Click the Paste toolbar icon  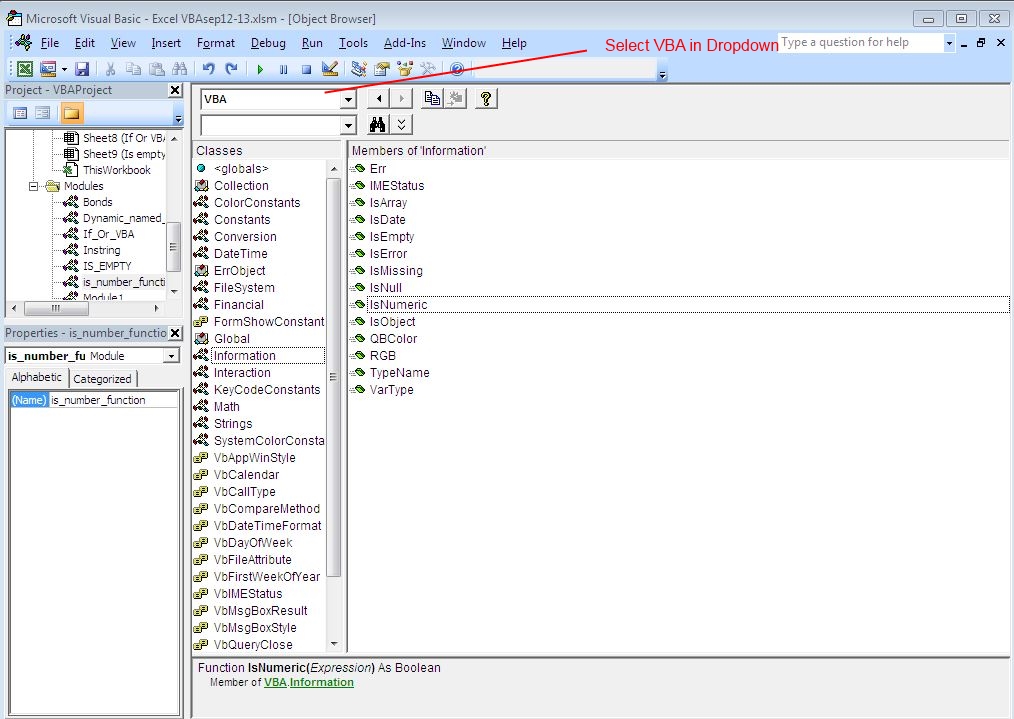(156, 69)
